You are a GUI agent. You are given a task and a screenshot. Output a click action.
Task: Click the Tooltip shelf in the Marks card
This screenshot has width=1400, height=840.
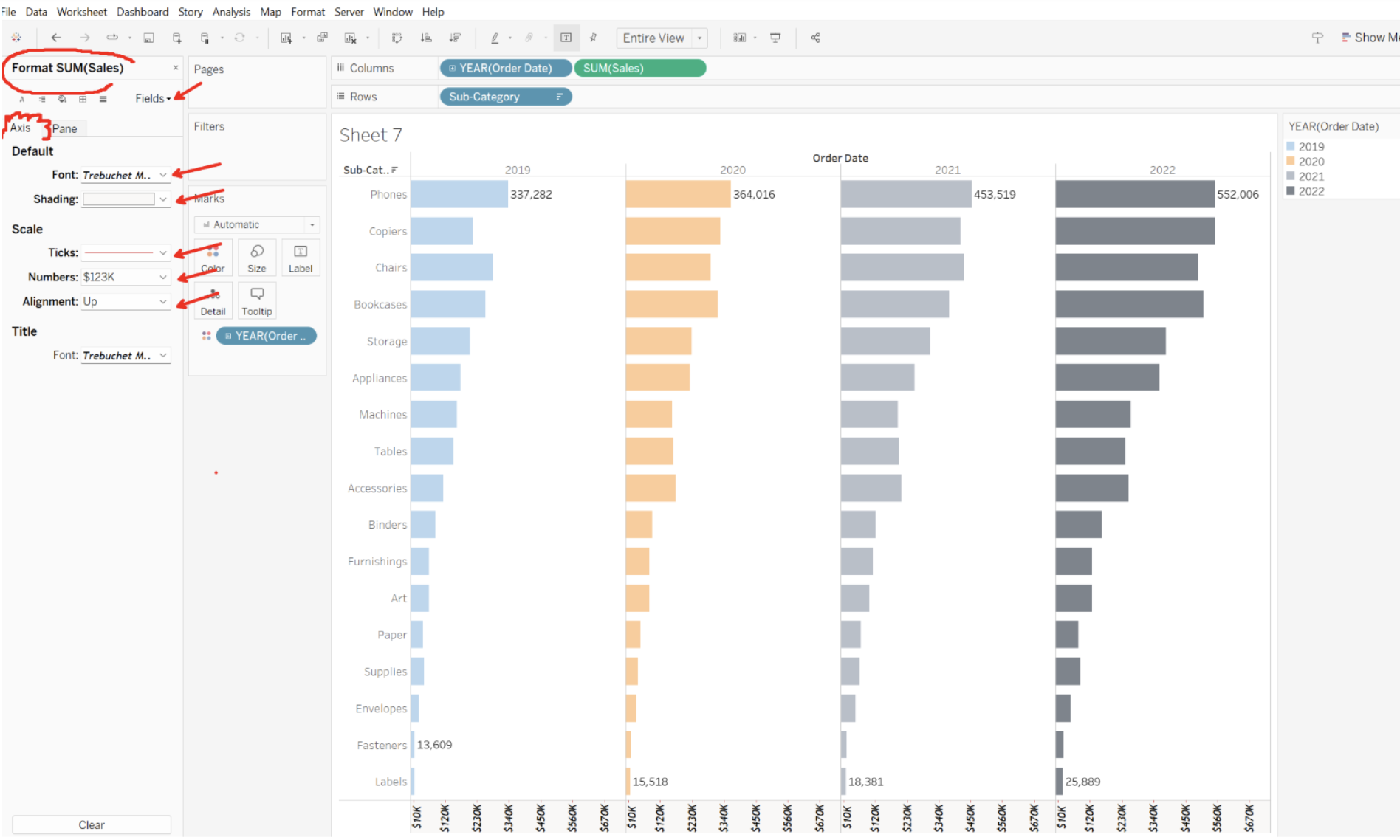point(256,300)
